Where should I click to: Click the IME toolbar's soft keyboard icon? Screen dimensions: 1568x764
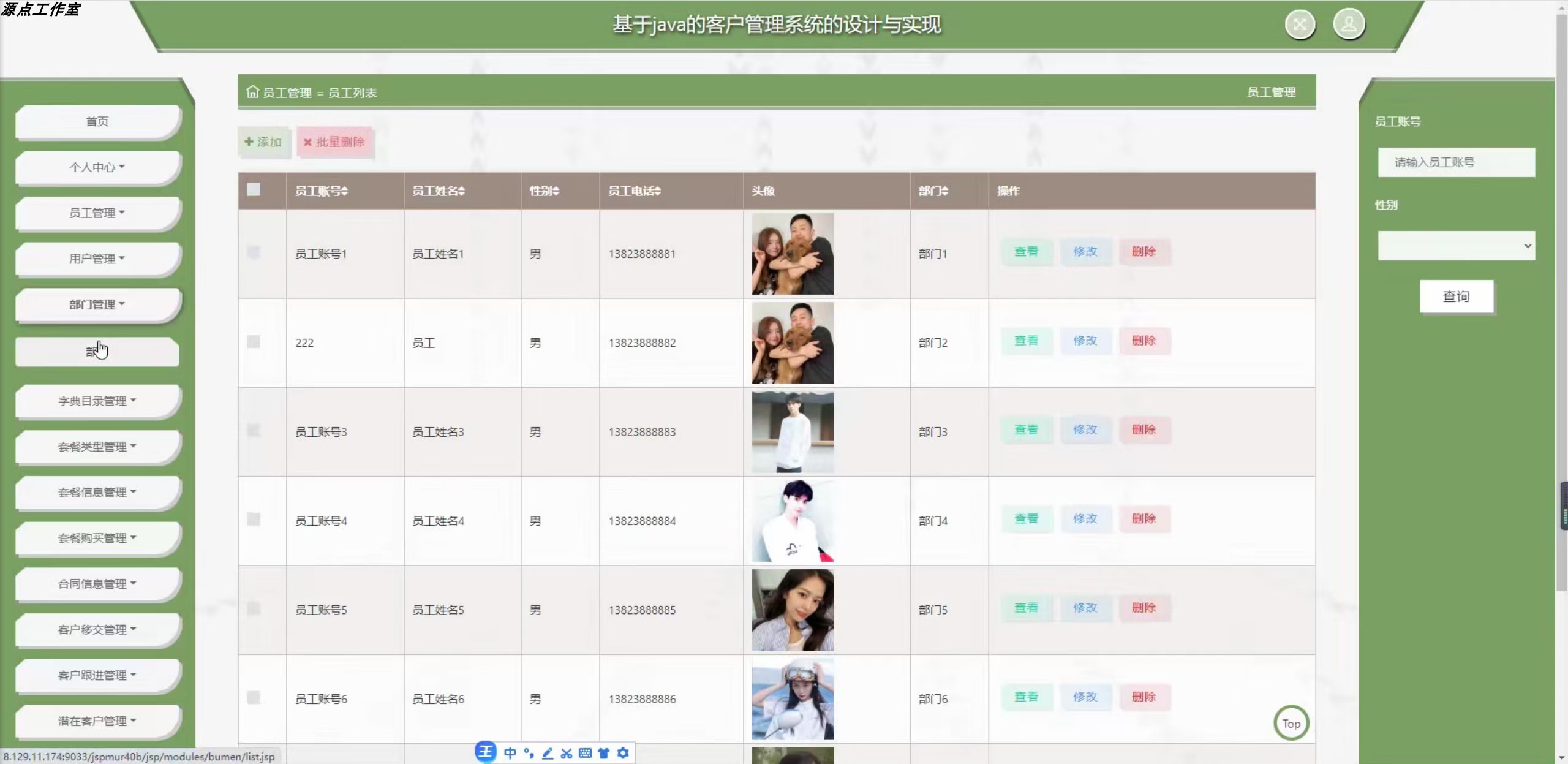tap(585, 753)
